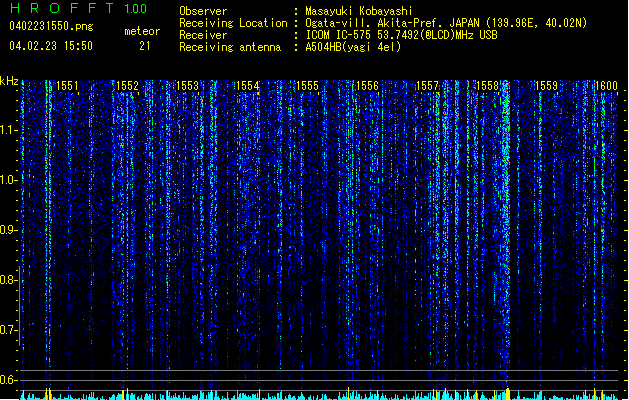Image resolution: width=629 pixels, height=400 pixels.
Task: Click the 1553 time marker
Action: [187, 86]
